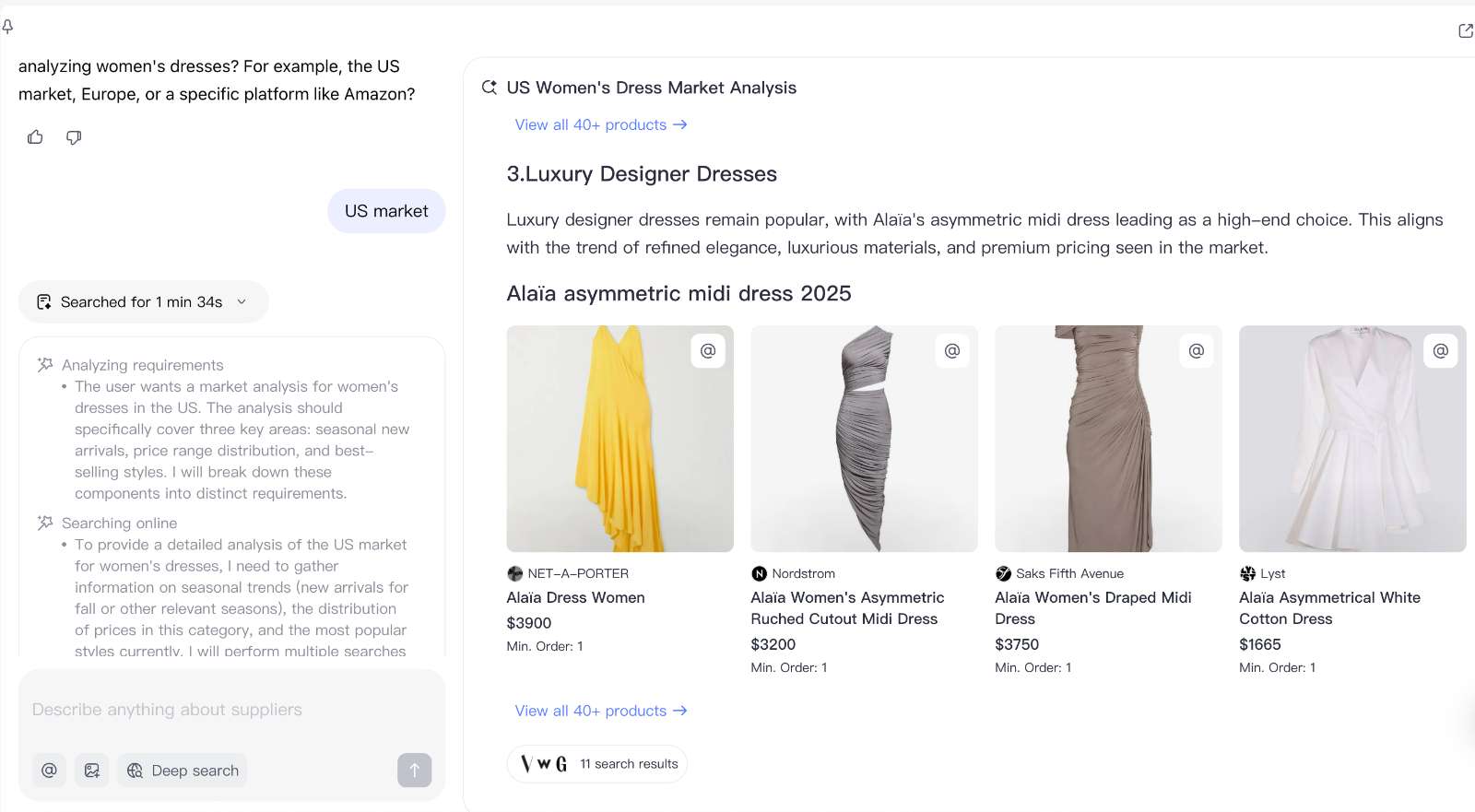The image size is (1475, 812).
Task: Click the sparkle icon beside Analyzing requirements
Action: click(x=44, y=365)
